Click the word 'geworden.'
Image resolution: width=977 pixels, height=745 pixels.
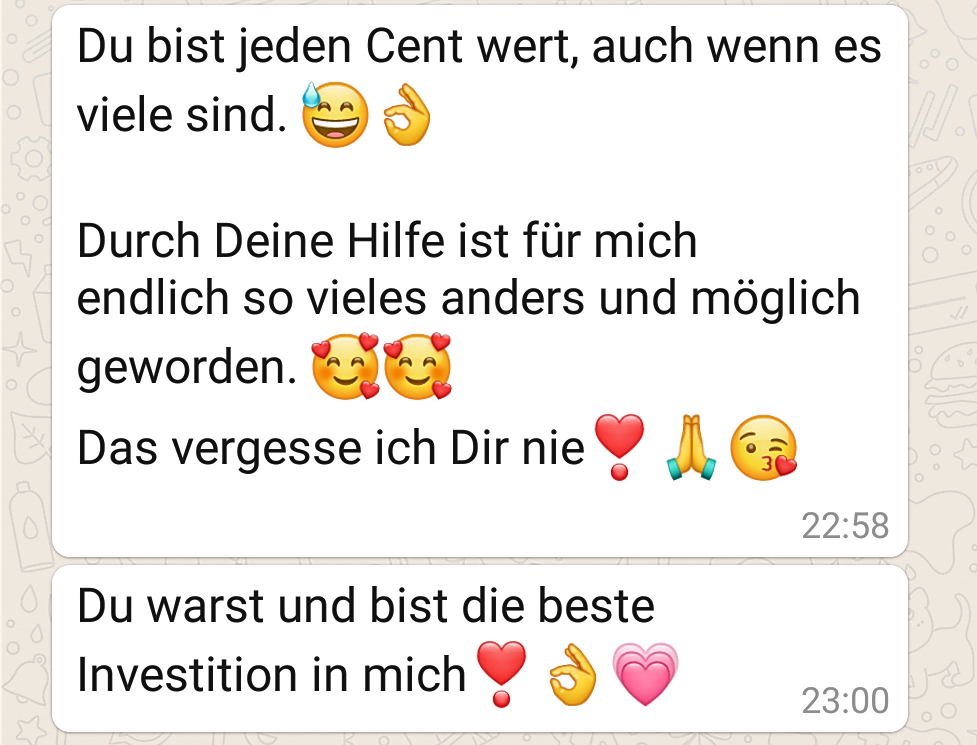point(187,368)
